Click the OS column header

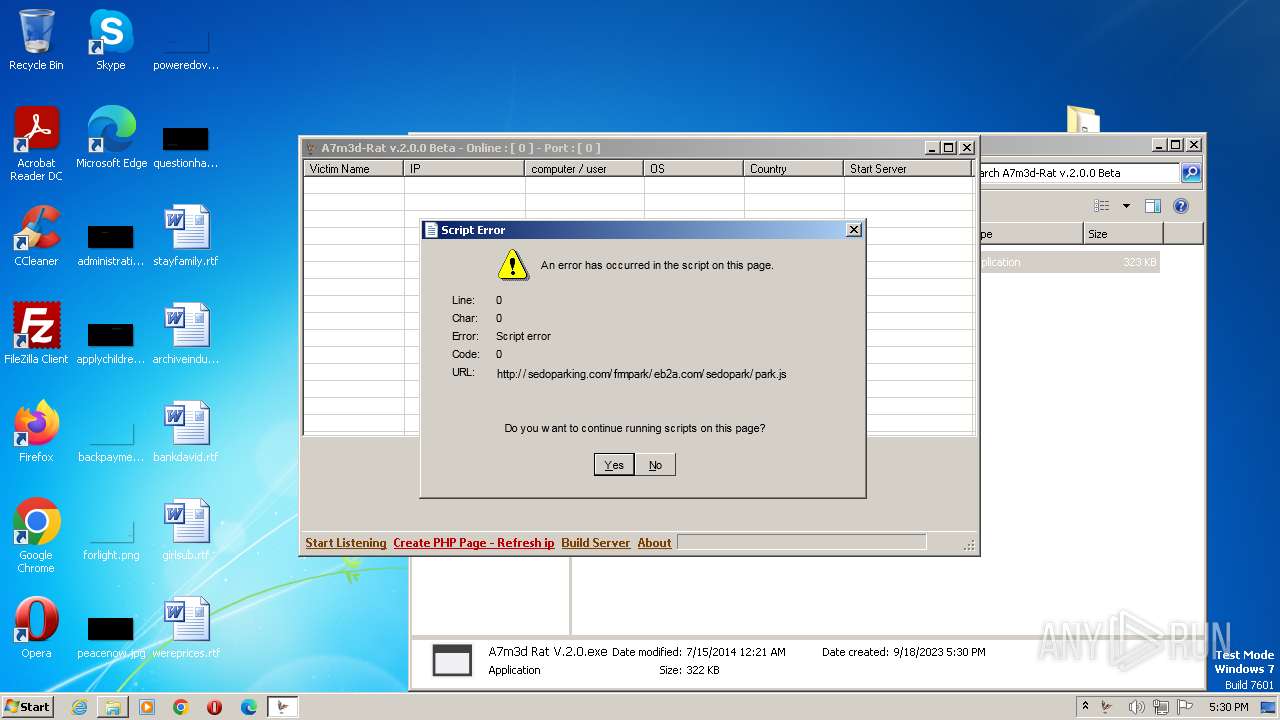click(x=695, y=169)
